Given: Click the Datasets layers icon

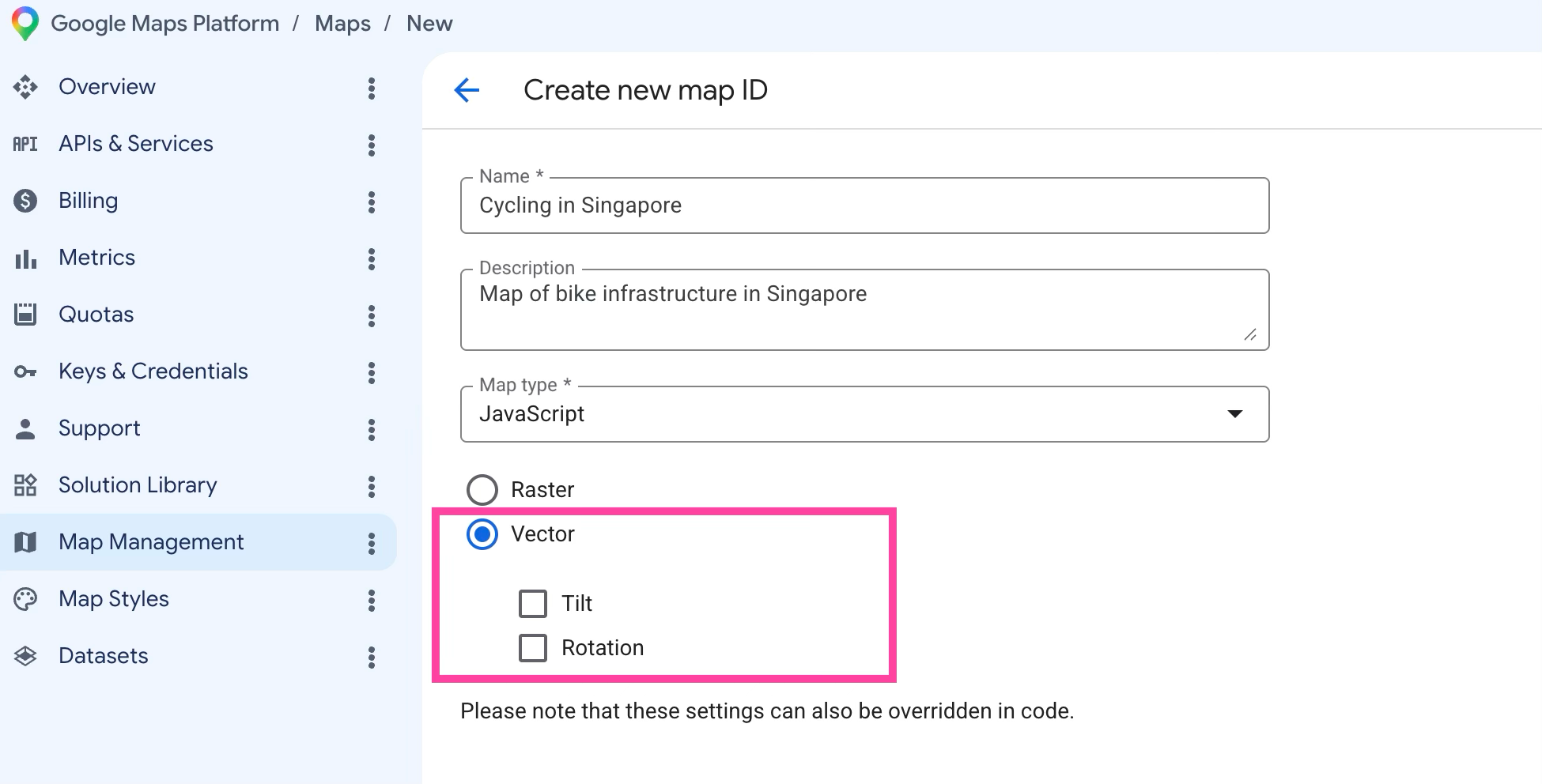Looking at the screenshot, I should pos(25,656).
